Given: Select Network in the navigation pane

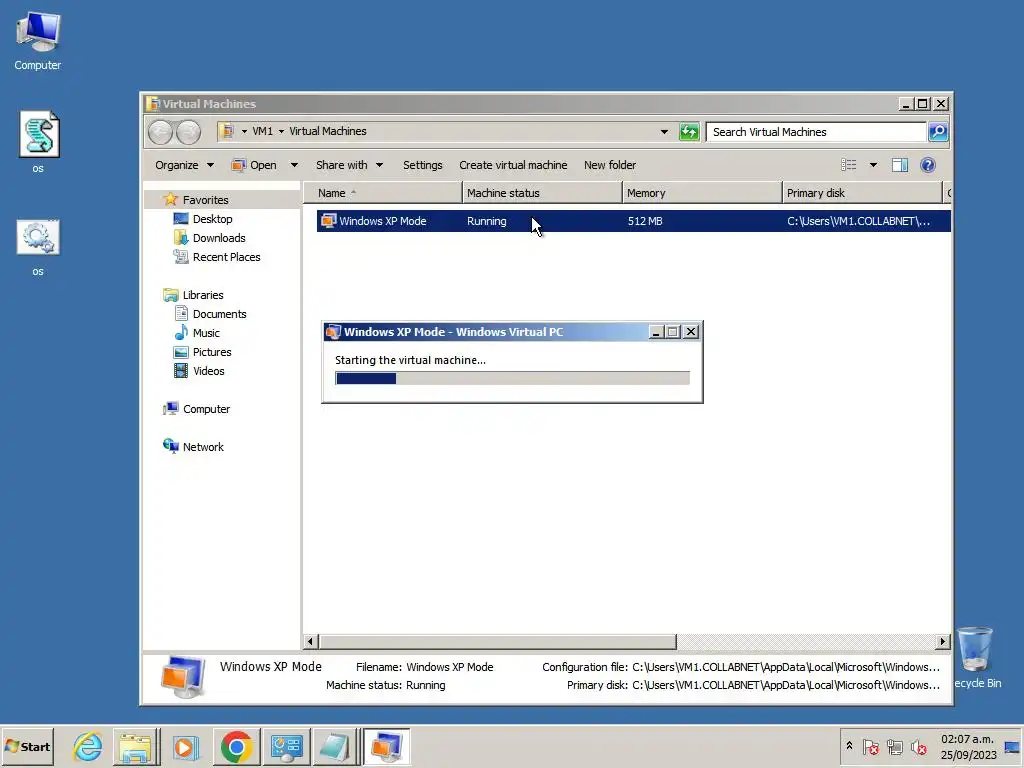Looking at the screenshot, I should (x=202, y=447).
